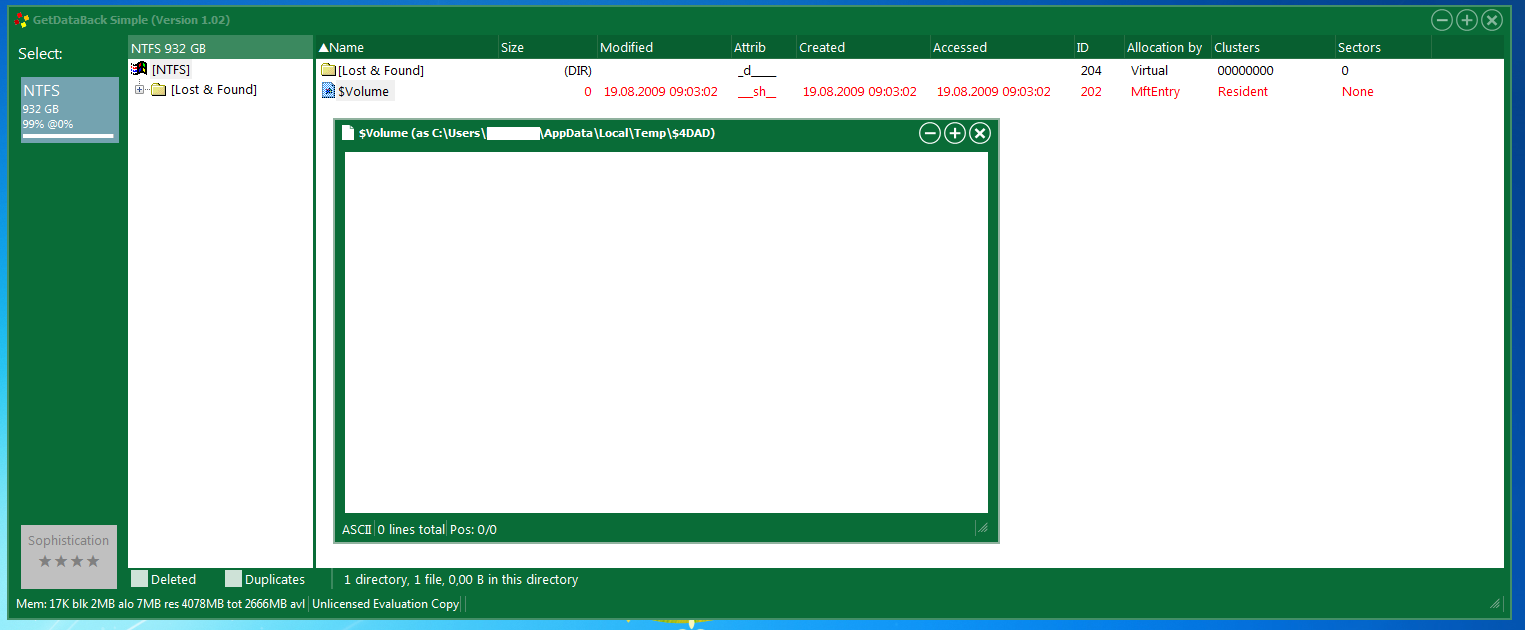This screenshot has height=630, width=1525.
Task: Click the Resident clusters cell
Action: pyautogui.click(x=1242, y=91)
